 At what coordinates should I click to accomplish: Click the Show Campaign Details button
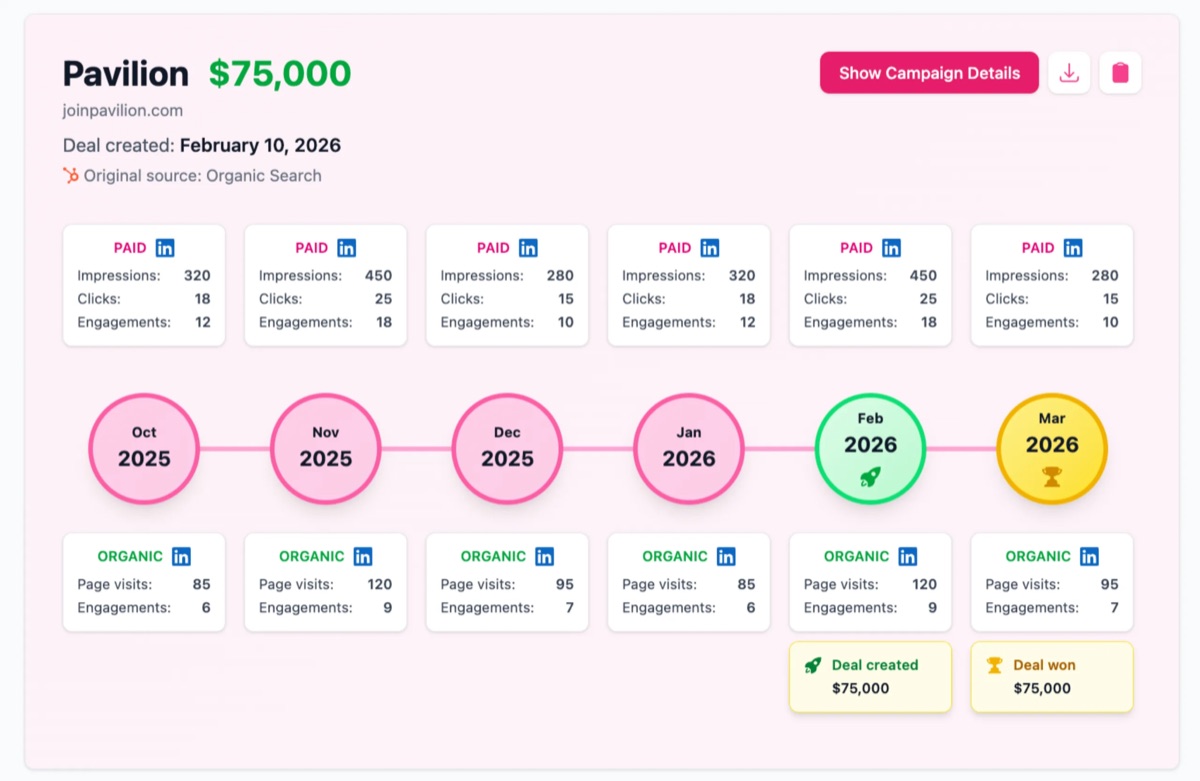929,73
